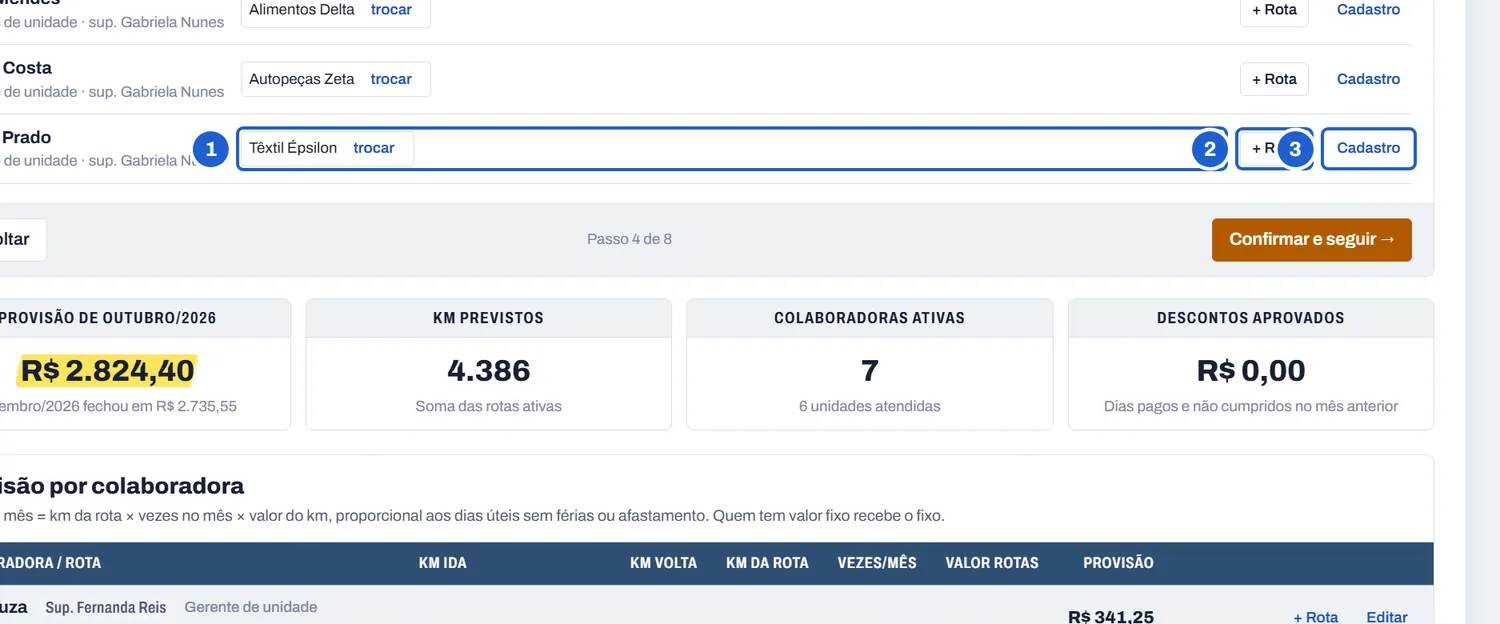Click trocar next to Têxtil Épsilon
The width and height of the screenshot is (1500, 624).
[x=374, y=148]
